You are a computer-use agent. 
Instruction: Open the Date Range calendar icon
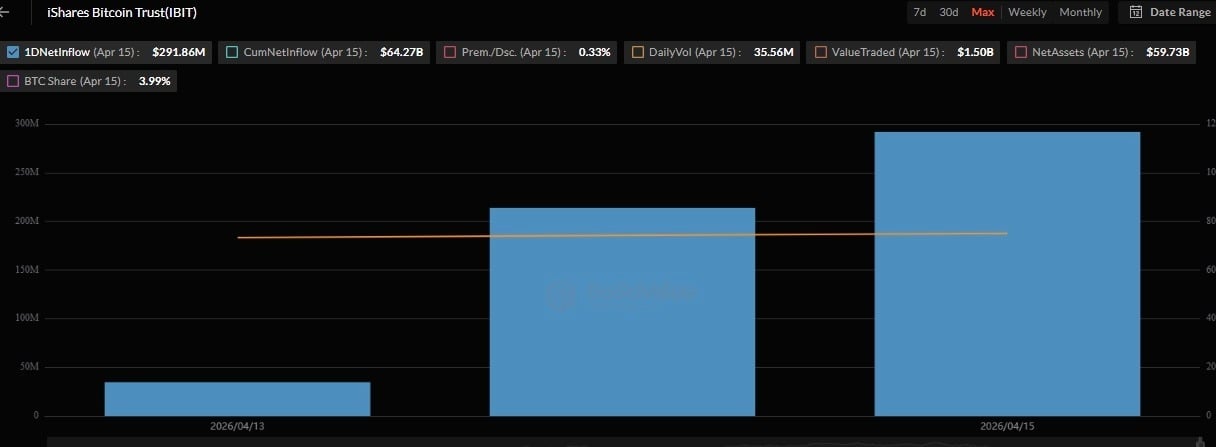(x=1136, y=12)
